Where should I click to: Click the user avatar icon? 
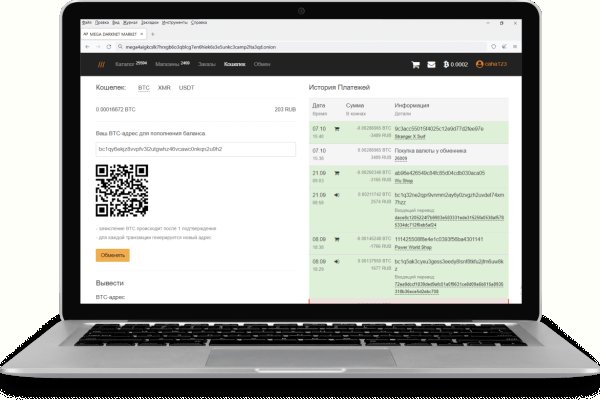pyautogui.click(x=480, y=64)
